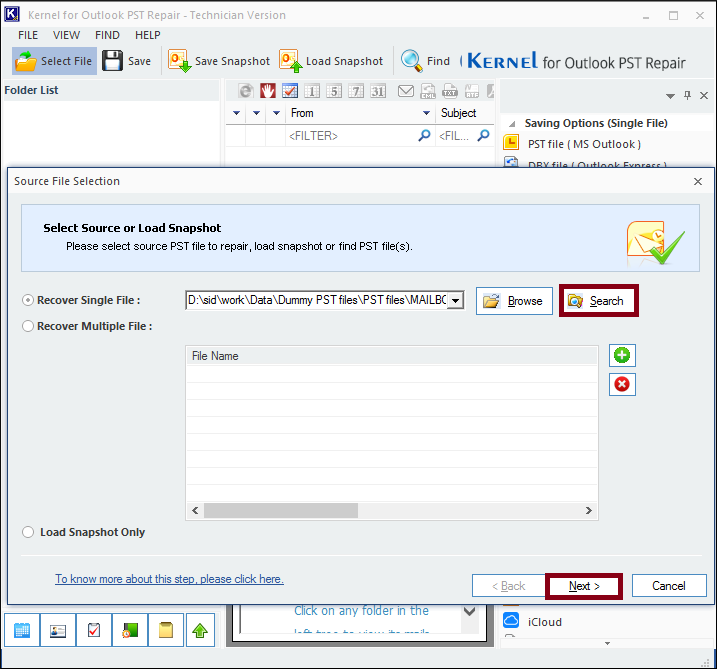
Task: Open the saving options pane dropdown arrow
Action: [x=670, y=96]
